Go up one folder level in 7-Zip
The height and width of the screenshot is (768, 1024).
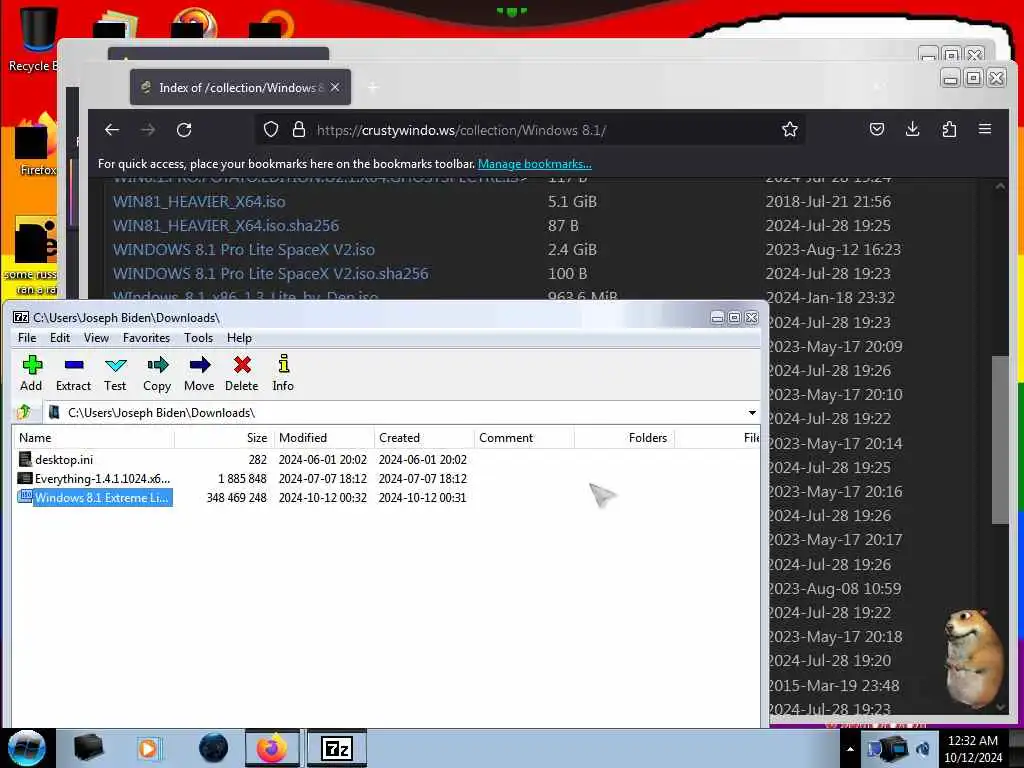pyautogui.click(x=24, y=412)
